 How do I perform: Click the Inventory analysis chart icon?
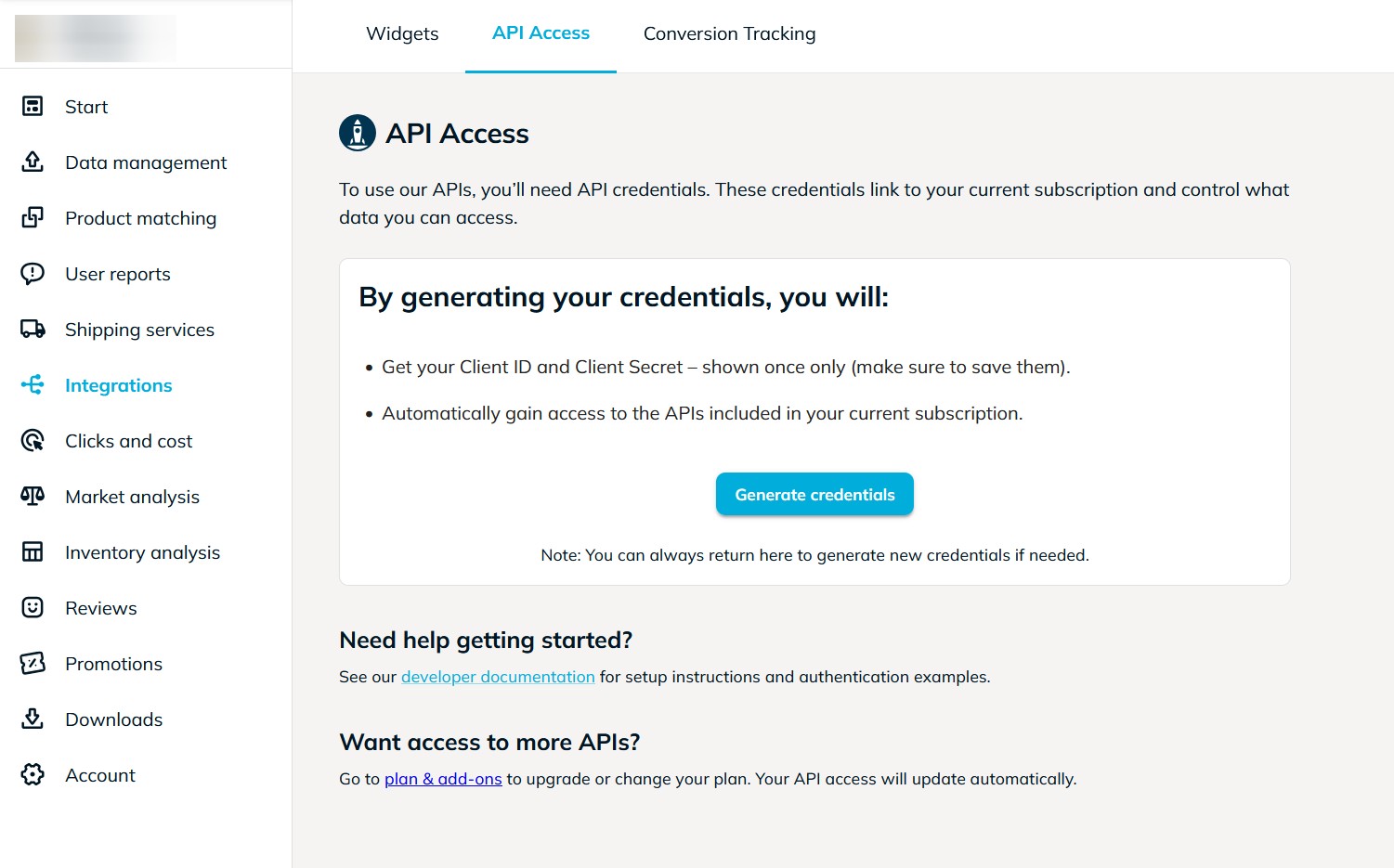(33, 551)
